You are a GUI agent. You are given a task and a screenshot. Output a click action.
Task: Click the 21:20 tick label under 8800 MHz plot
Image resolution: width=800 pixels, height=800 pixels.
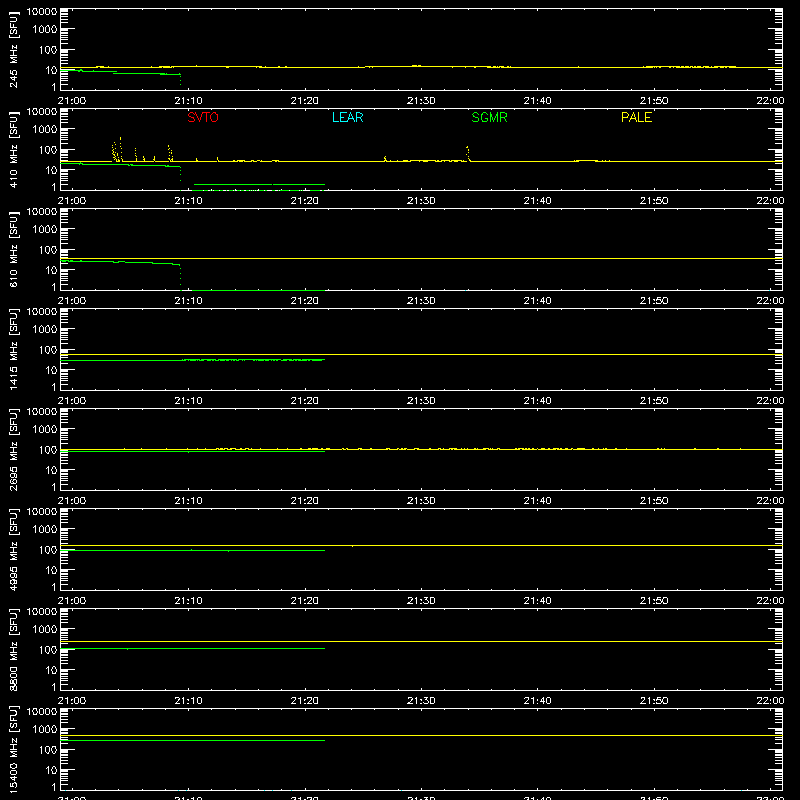(305, 701)
